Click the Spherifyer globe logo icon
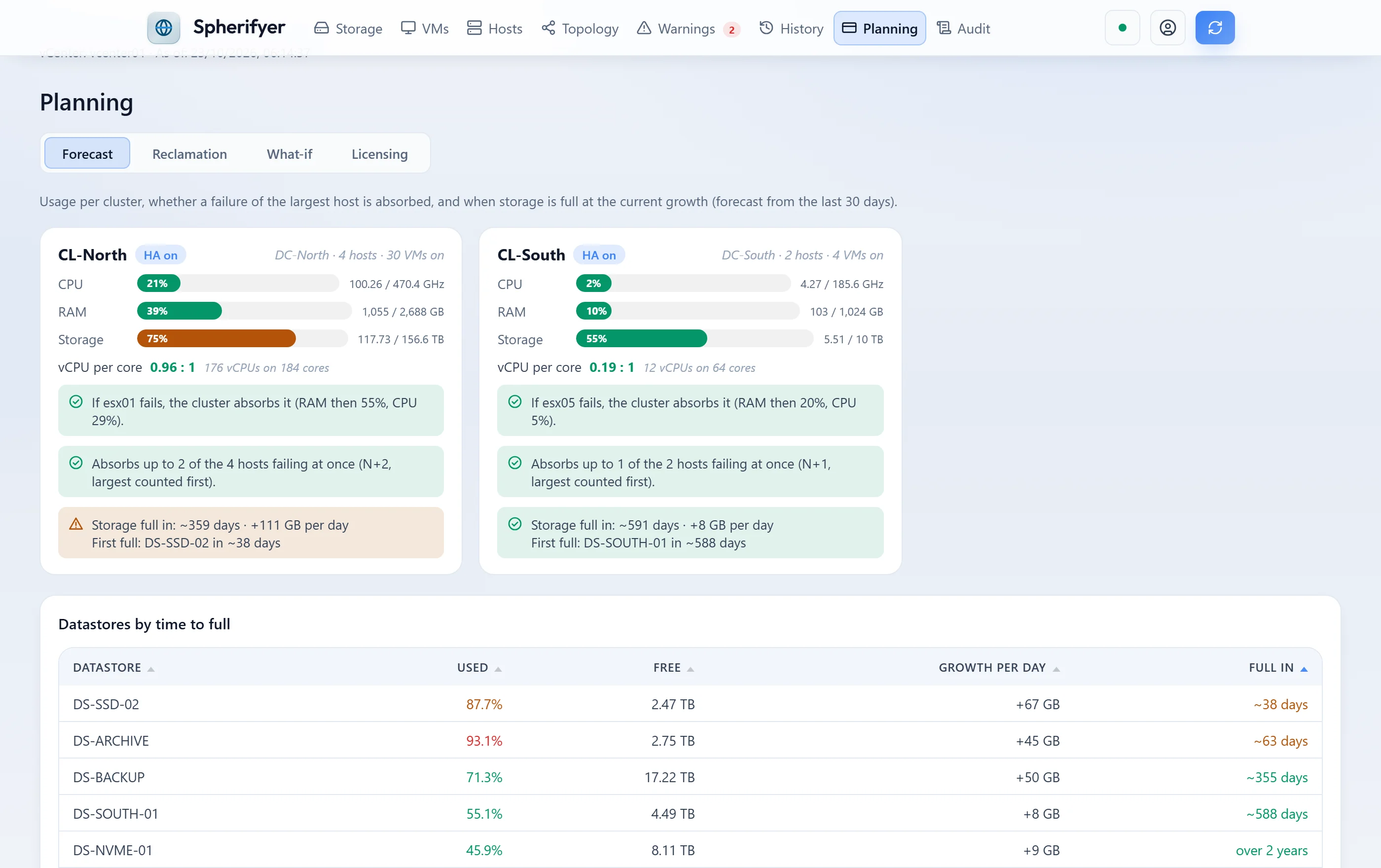1381x868 pixels. 163,28
